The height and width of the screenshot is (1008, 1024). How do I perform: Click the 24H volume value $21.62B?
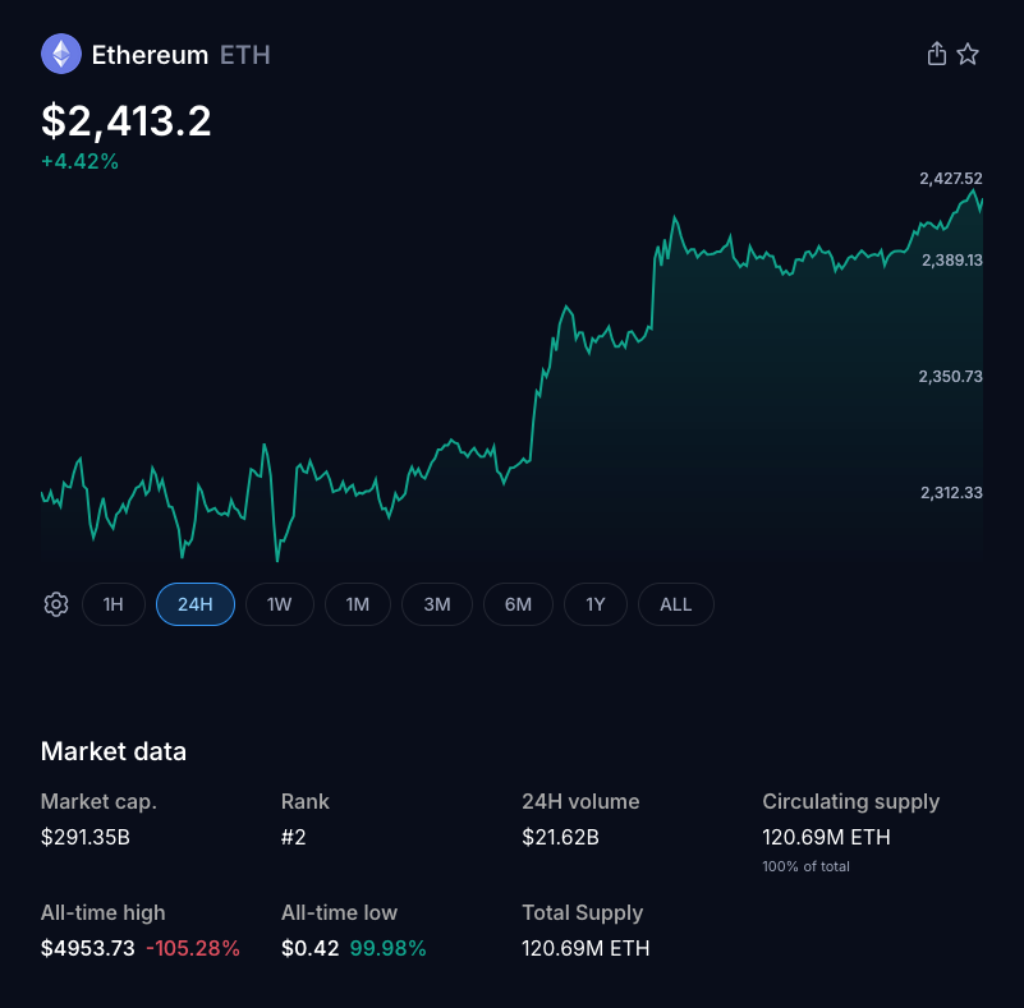560,837
